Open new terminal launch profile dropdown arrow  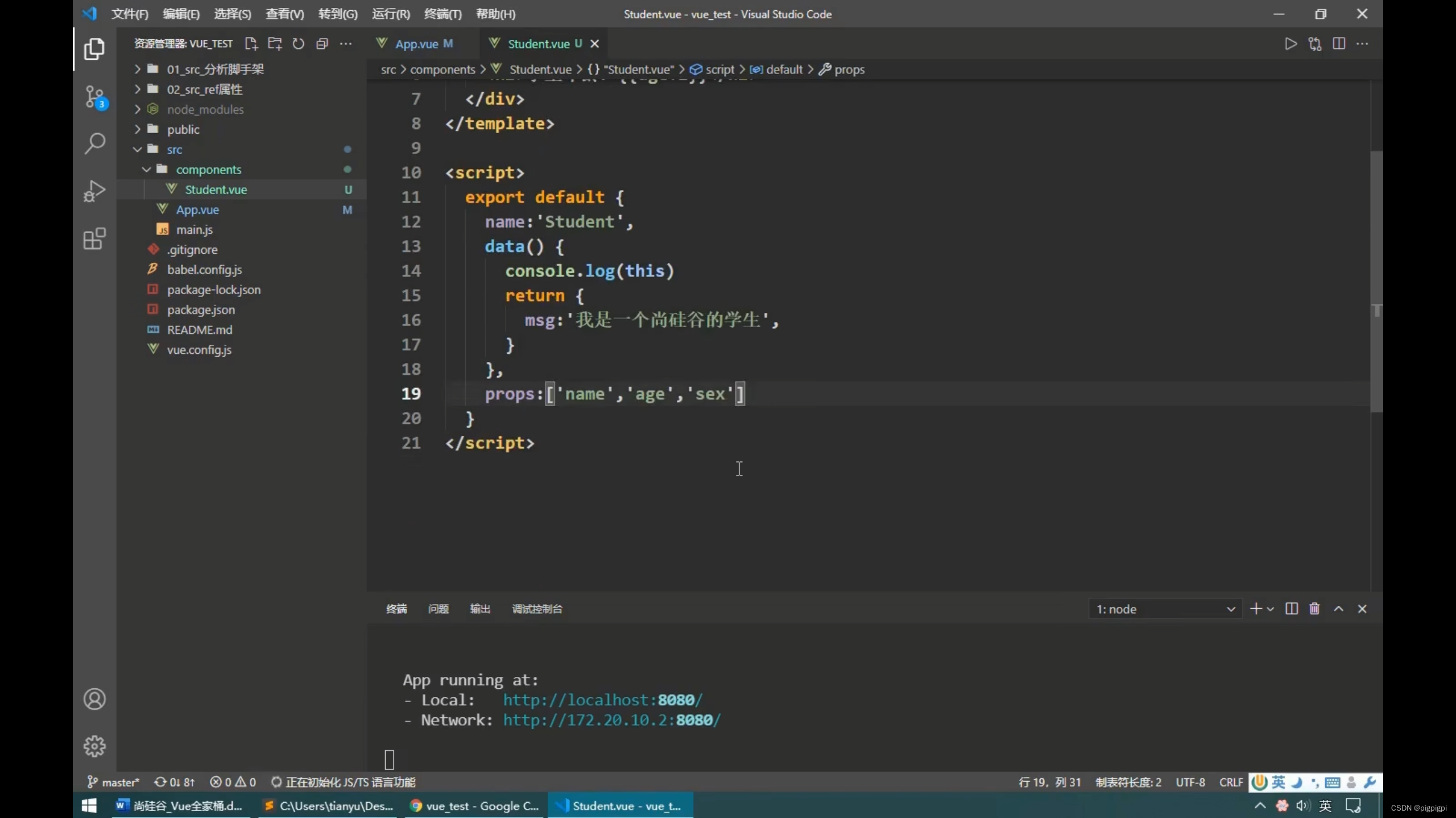pyautogui.click(x=1270, y=609)
